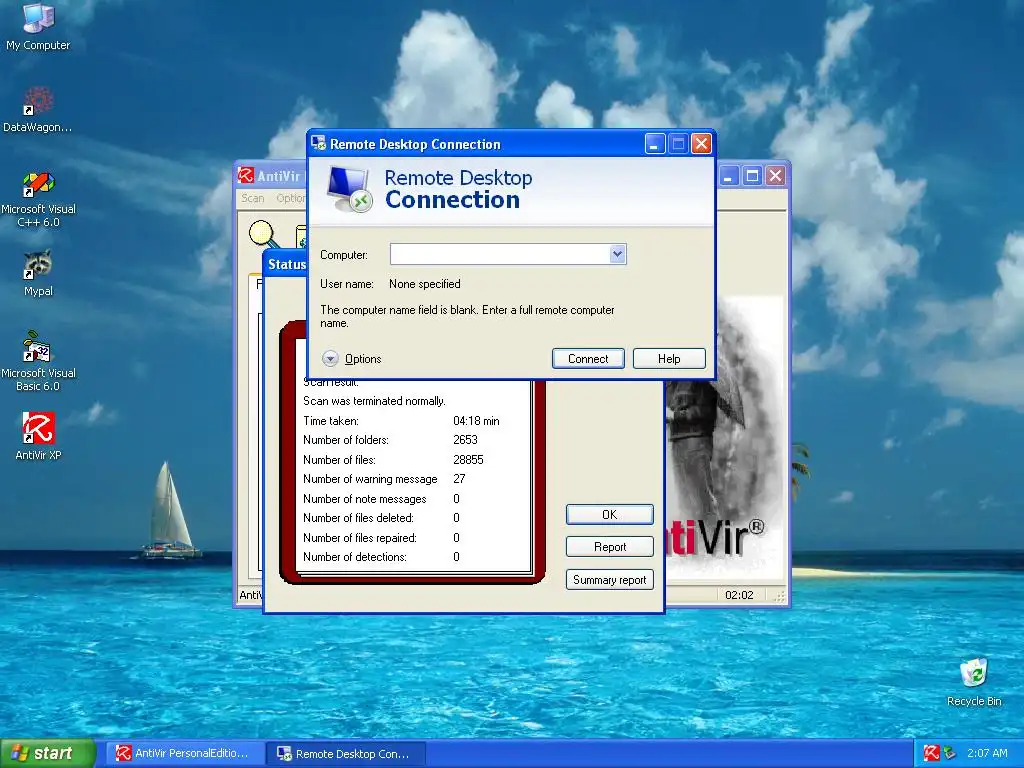
Task: Open the Scan menu in AntiVir window
Action: coord(253,198)
